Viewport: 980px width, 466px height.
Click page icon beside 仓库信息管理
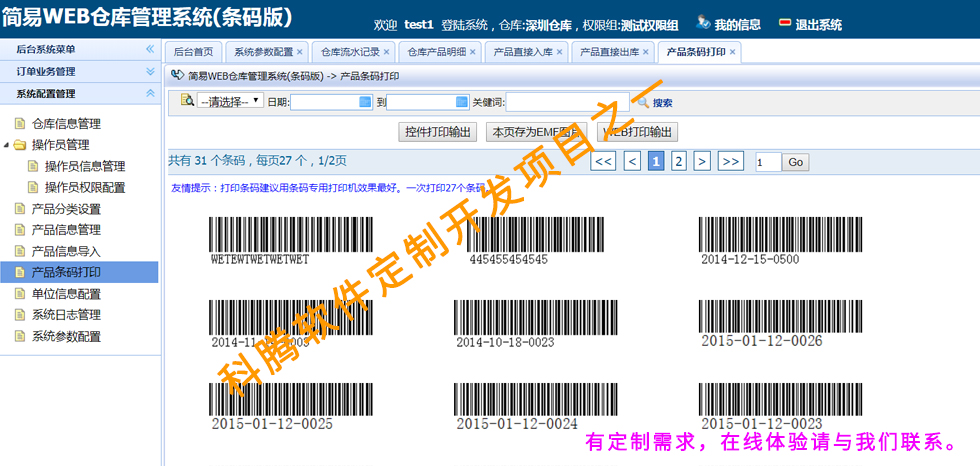pos(20,123)
